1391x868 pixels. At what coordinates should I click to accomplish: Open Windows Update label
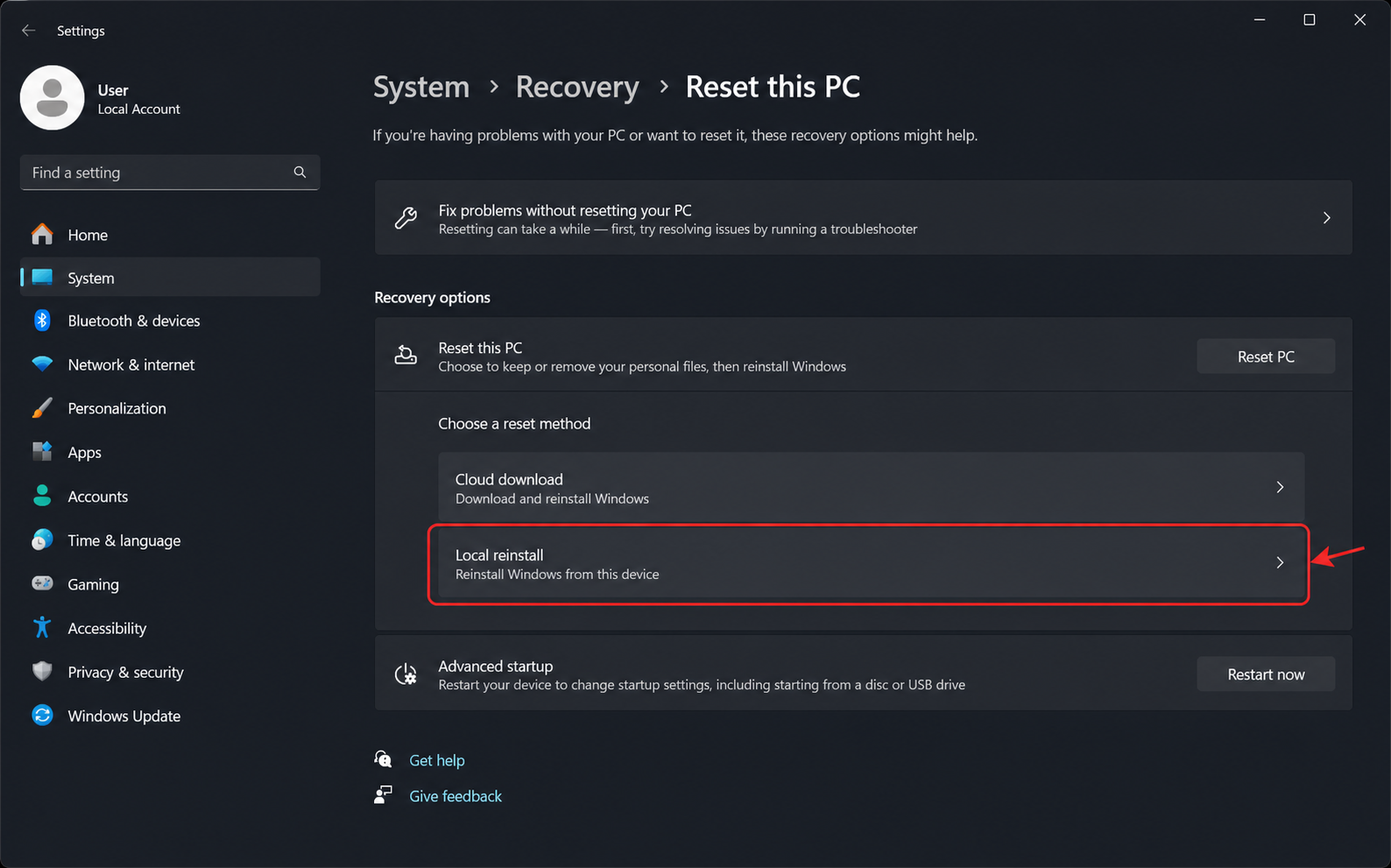(124, 716)
